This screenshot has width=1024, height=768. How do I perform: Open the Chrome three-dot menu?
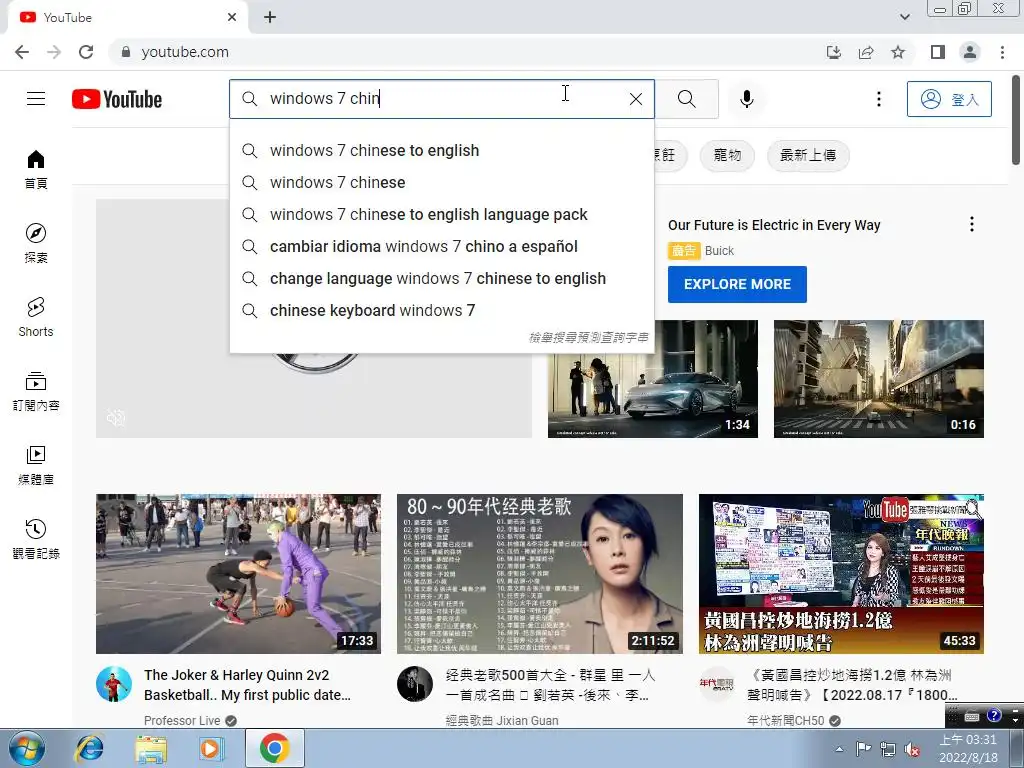coord(1002,52)
